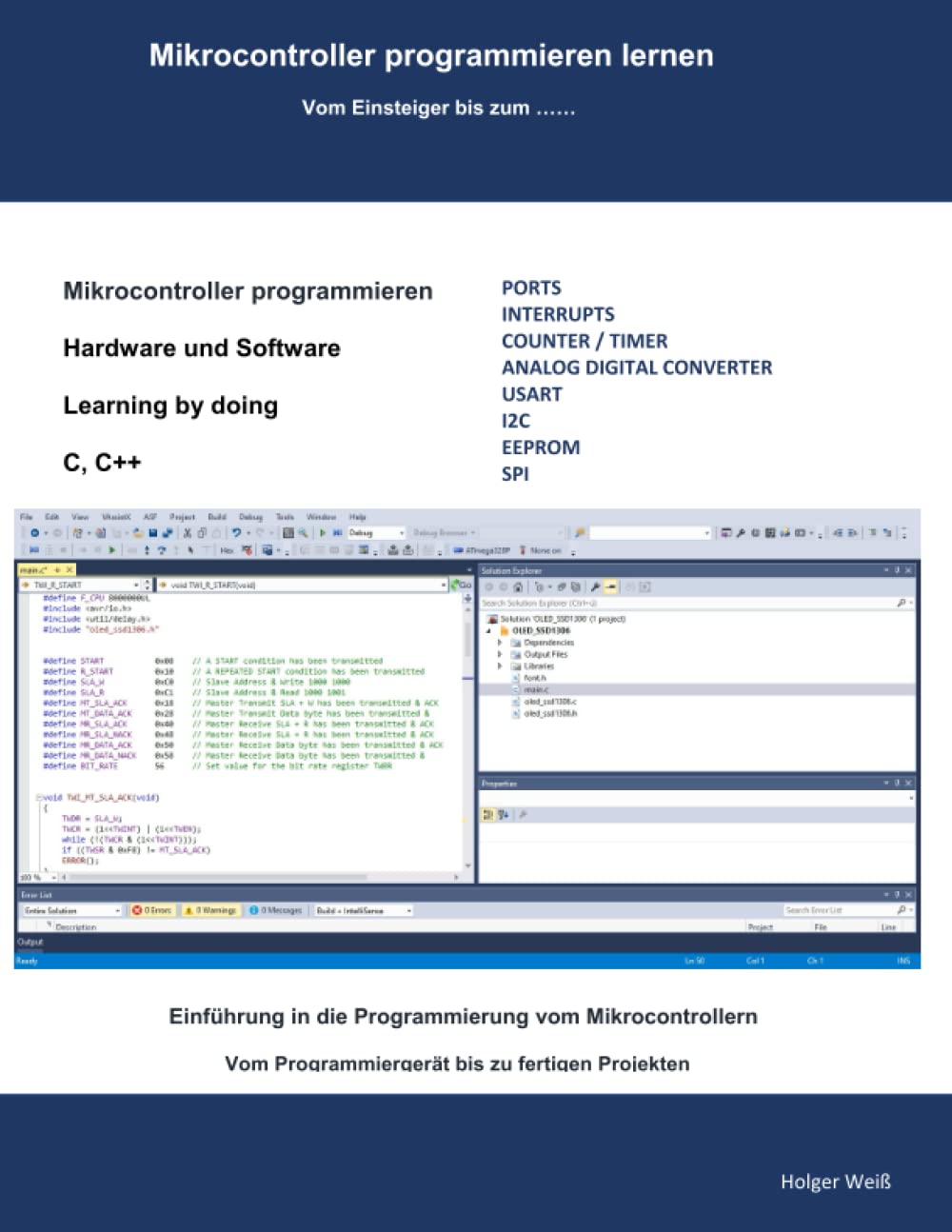Click the Alphabetical sort icon in Properties panel
952x1232 pixels.
click(504, 815)
